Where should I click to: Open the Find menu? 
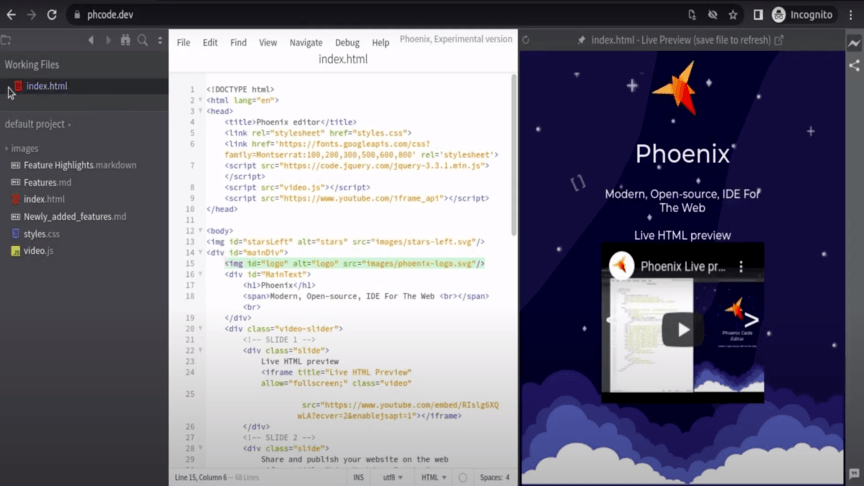(239, 42)
